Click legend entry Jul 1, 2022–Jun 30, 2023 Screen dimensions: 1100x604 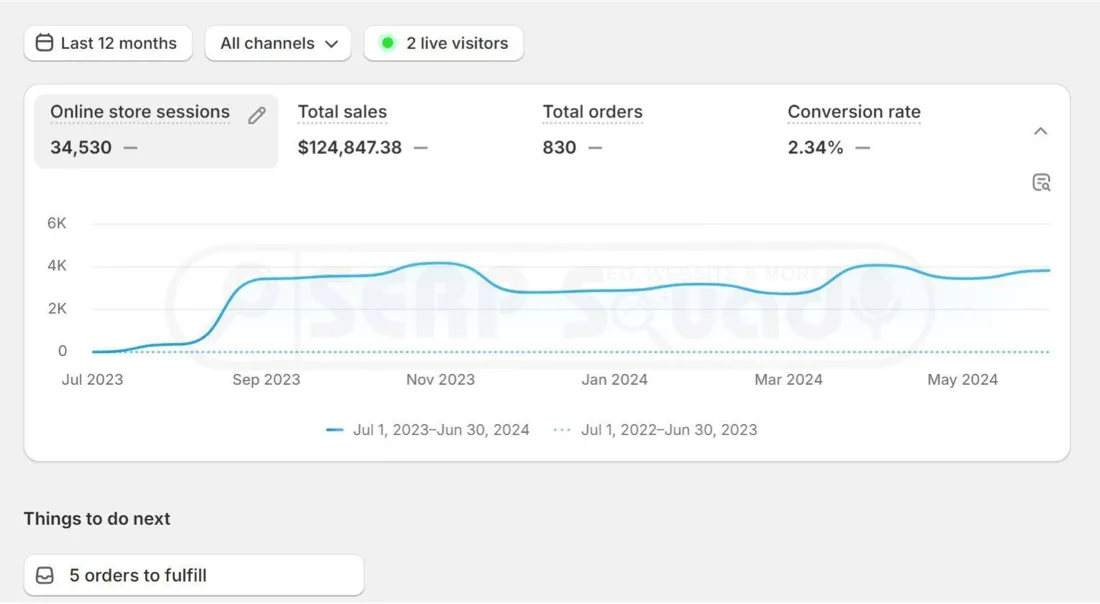pos(656,430)
